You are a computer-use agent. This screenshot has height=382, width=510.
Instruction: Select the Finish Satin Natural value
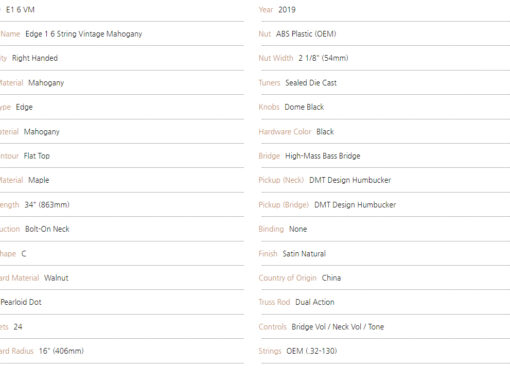(304, 254)
